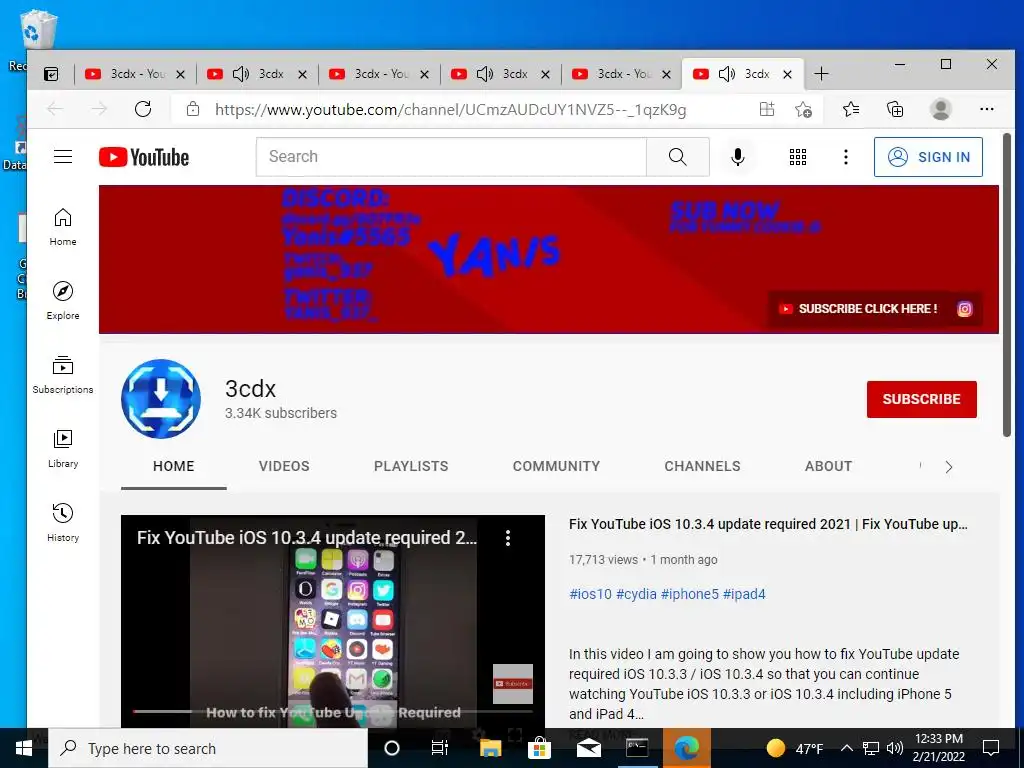The width and height of the screenshot is (1024, 768).
Task: Open Task View on the taskbar
Action: [x=440, y=748]
